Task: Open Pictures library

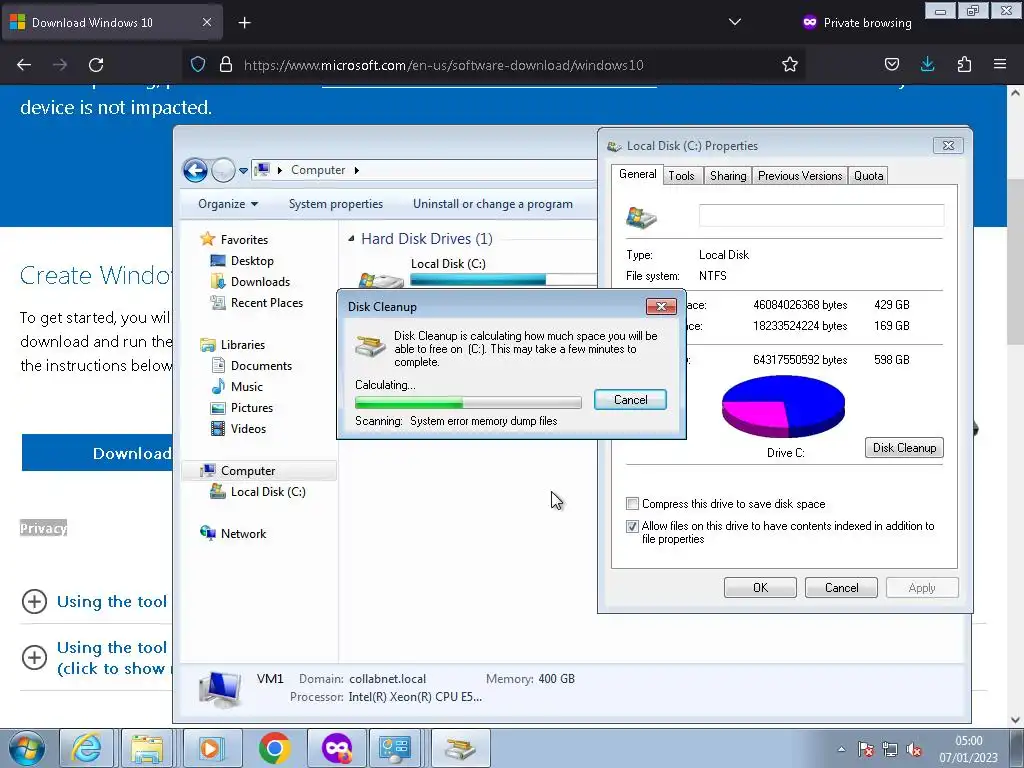Action: click(251, 408)
